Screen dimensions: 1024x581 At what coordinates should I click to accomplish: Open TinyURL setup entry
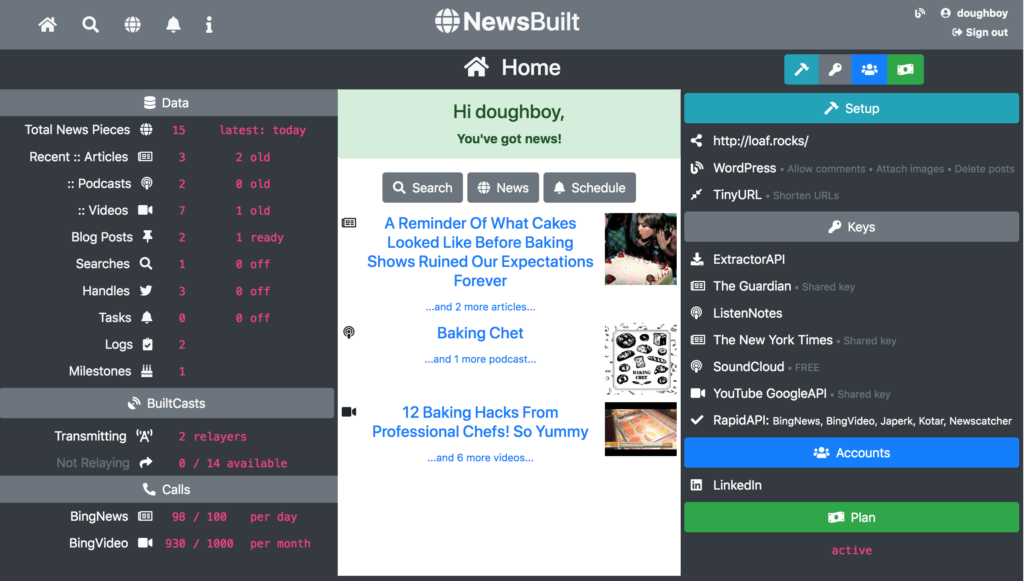coord(737,195)
